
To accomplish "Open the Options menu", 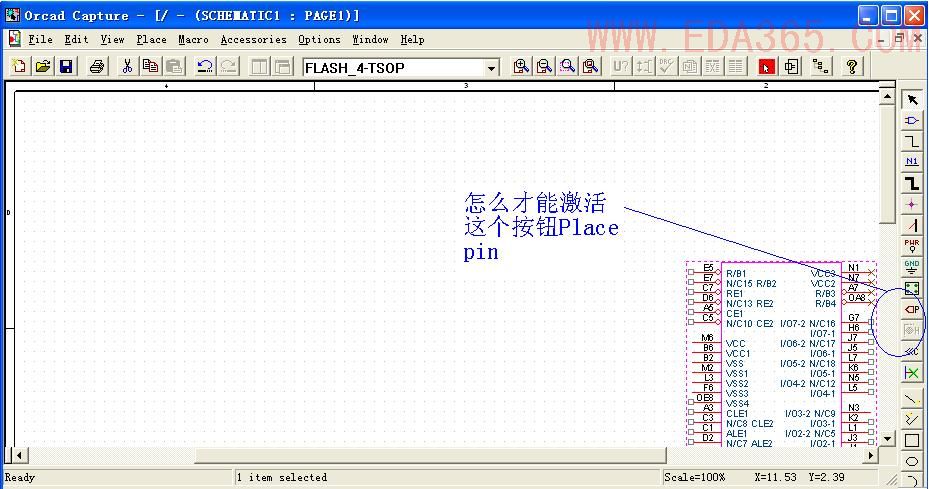I will click(319, 40).
